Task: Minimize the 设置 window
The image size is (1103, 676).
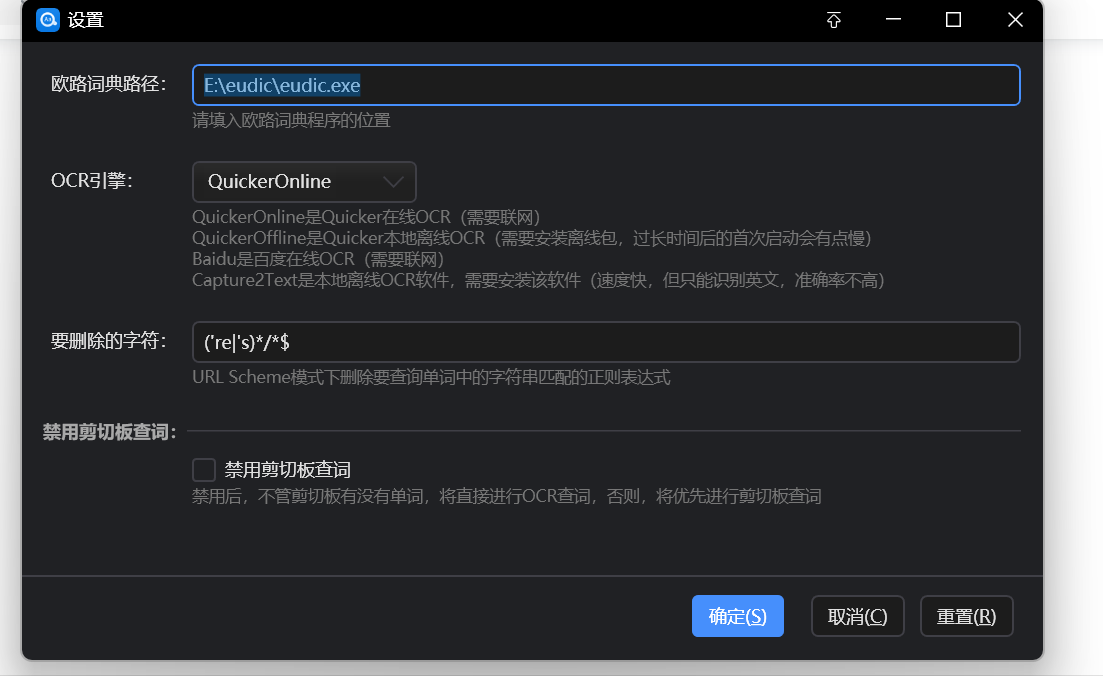Action: [x=893, y=20]
